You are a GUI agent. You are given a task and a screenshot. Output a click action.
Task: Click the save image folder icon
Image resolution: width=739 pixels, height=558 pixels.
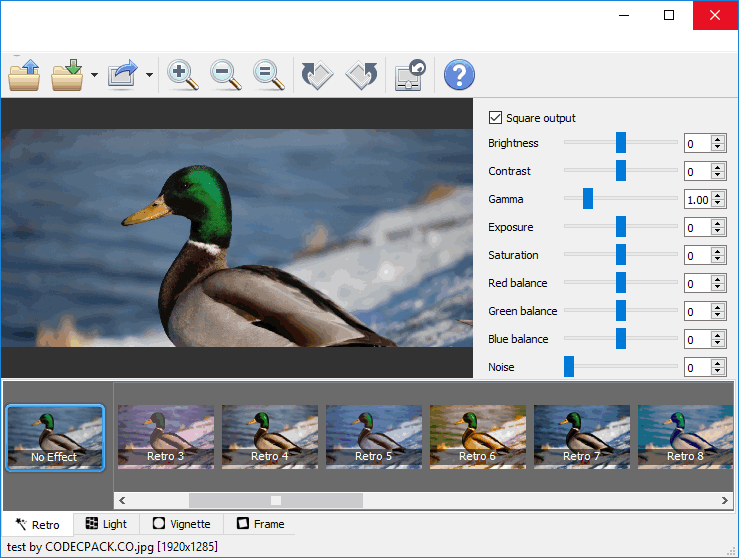tap(68, 75)
